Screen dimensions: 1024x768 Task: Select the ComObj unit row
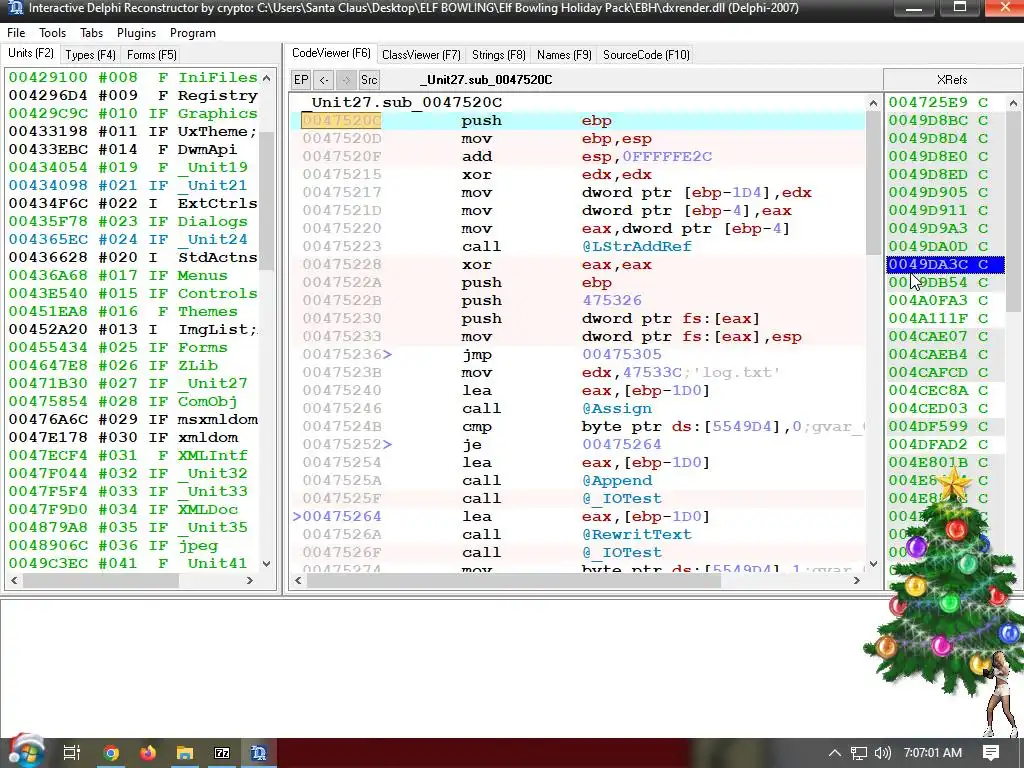pyautogui.click(x=133, y=401)
